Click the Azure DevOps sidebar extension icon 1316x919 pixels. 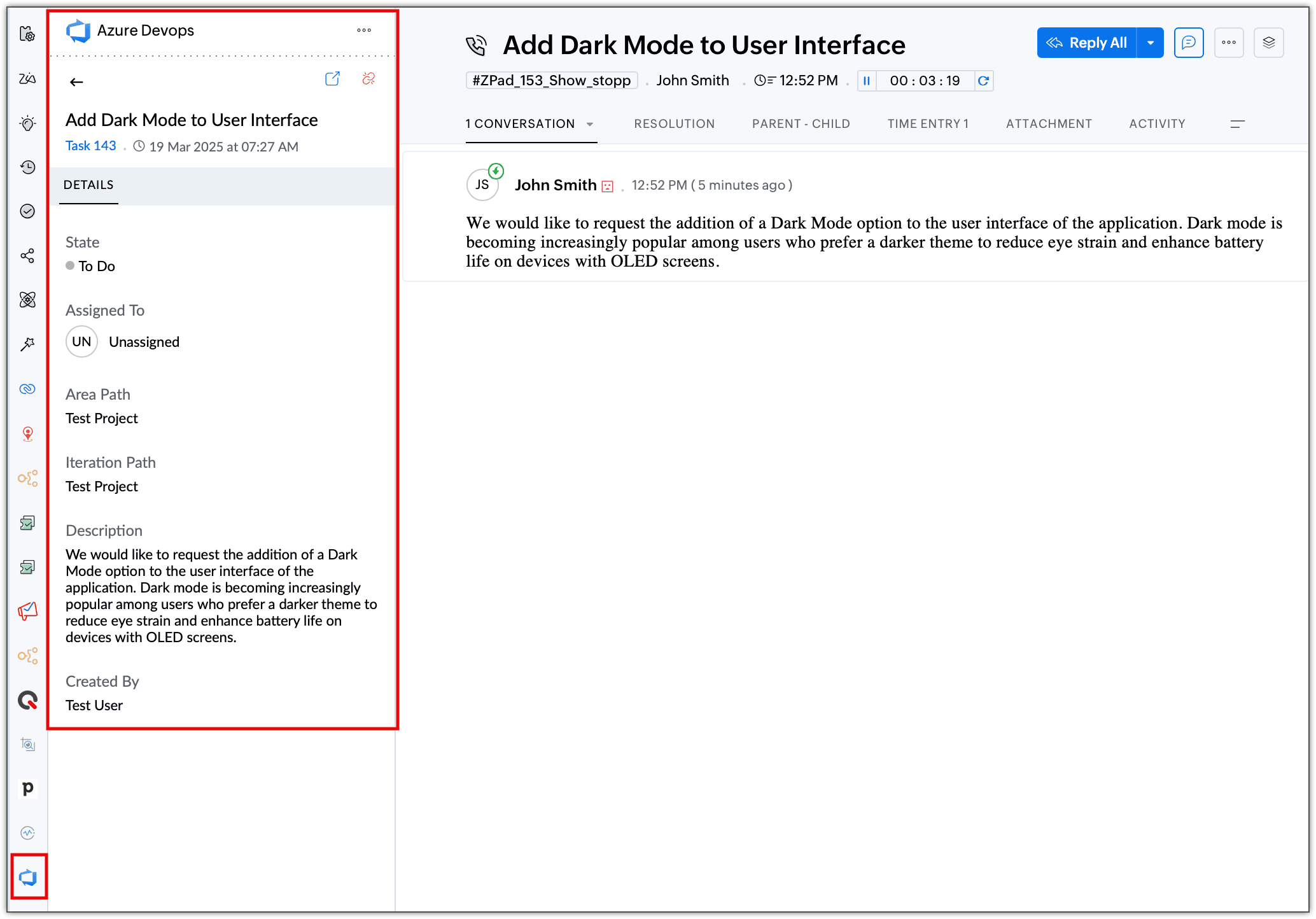click(28, 877)
